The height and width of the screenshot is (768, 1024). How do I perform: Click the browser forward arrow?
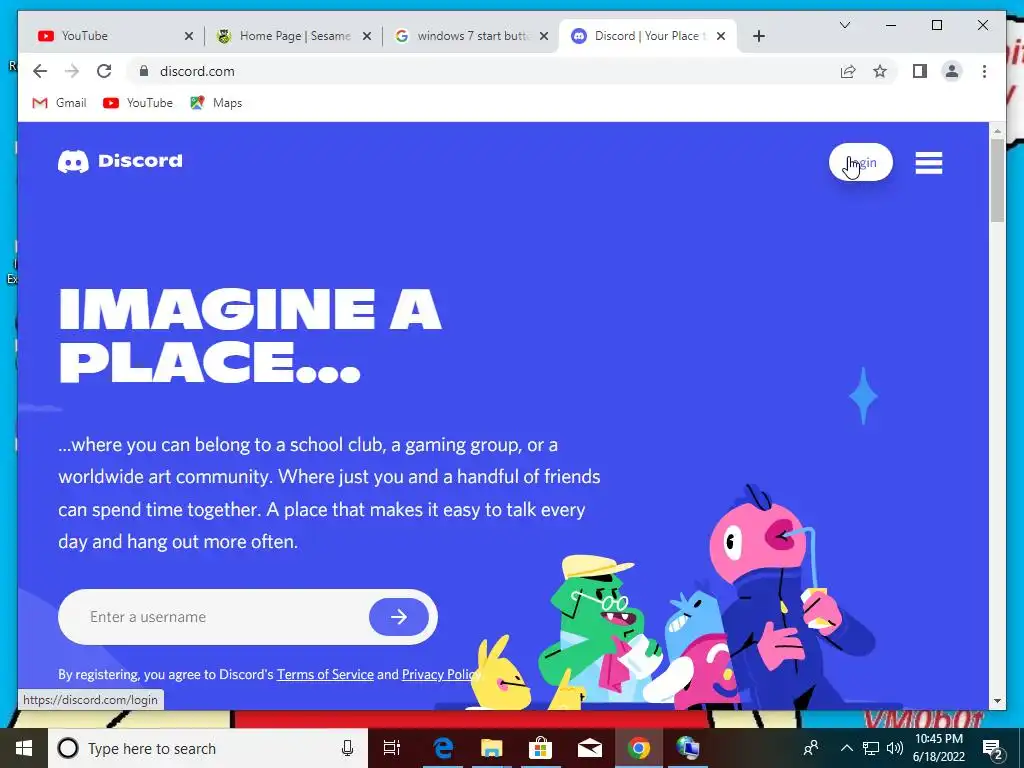(x=72, y=71)
